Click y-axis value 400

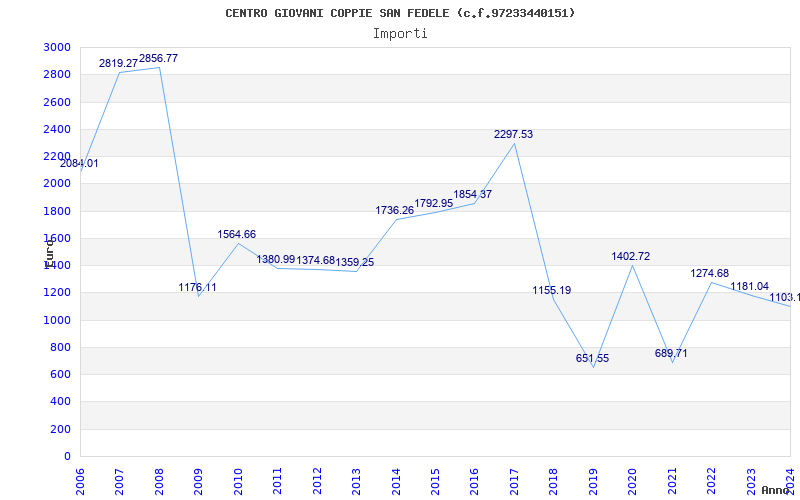[60, 402]
